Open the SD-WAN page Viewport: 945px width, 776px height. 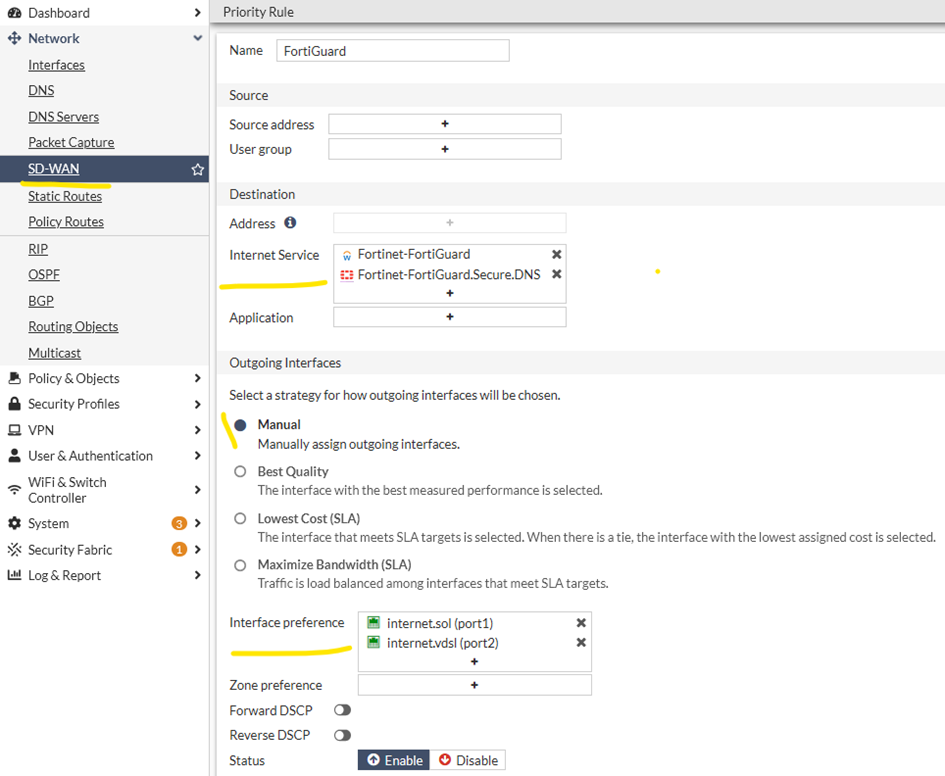point(54,169)
